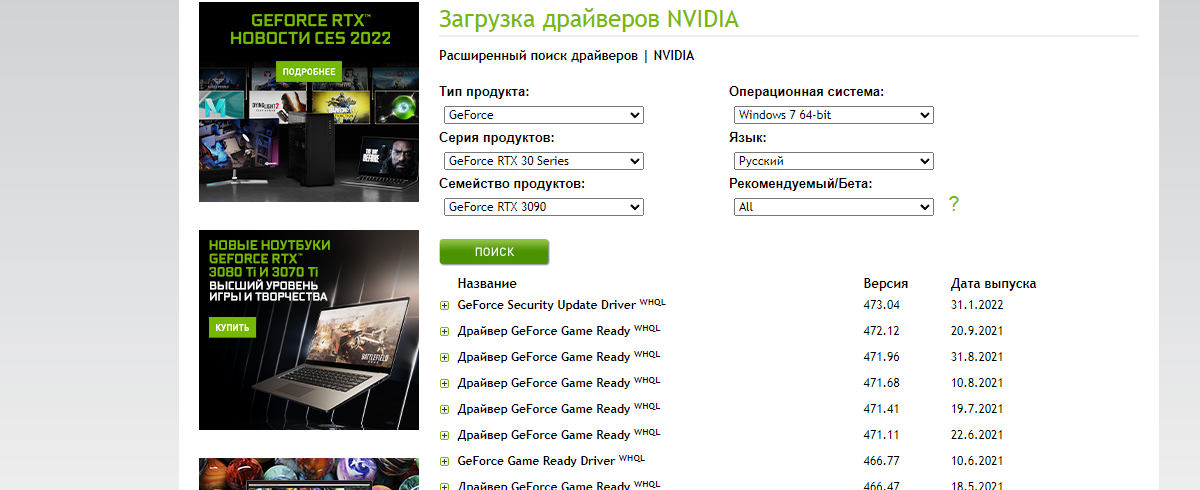Click version number 471.96
The image size is (1200, 490).
[882, 356]
